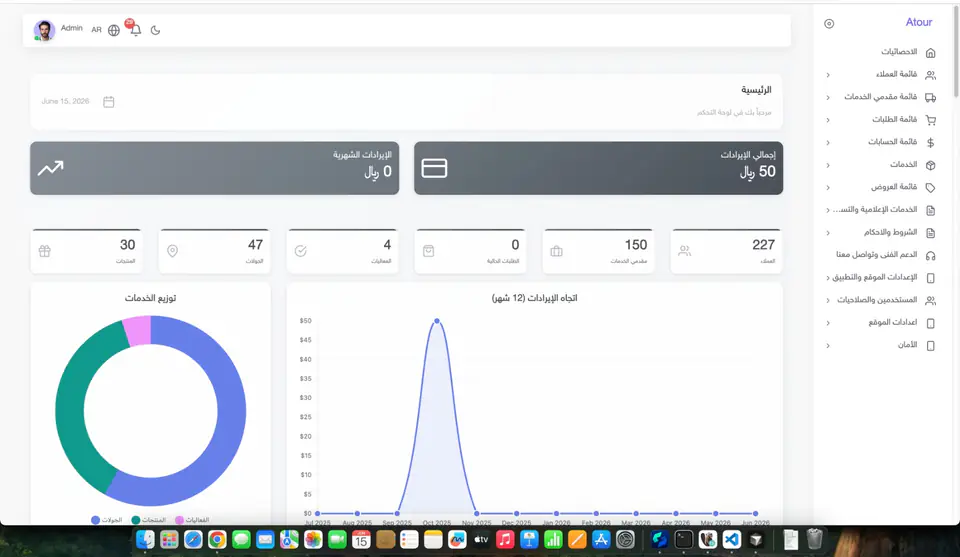Toggle sidebar pin circle next to Atour

pyautogui.click(x=829, y=24)
